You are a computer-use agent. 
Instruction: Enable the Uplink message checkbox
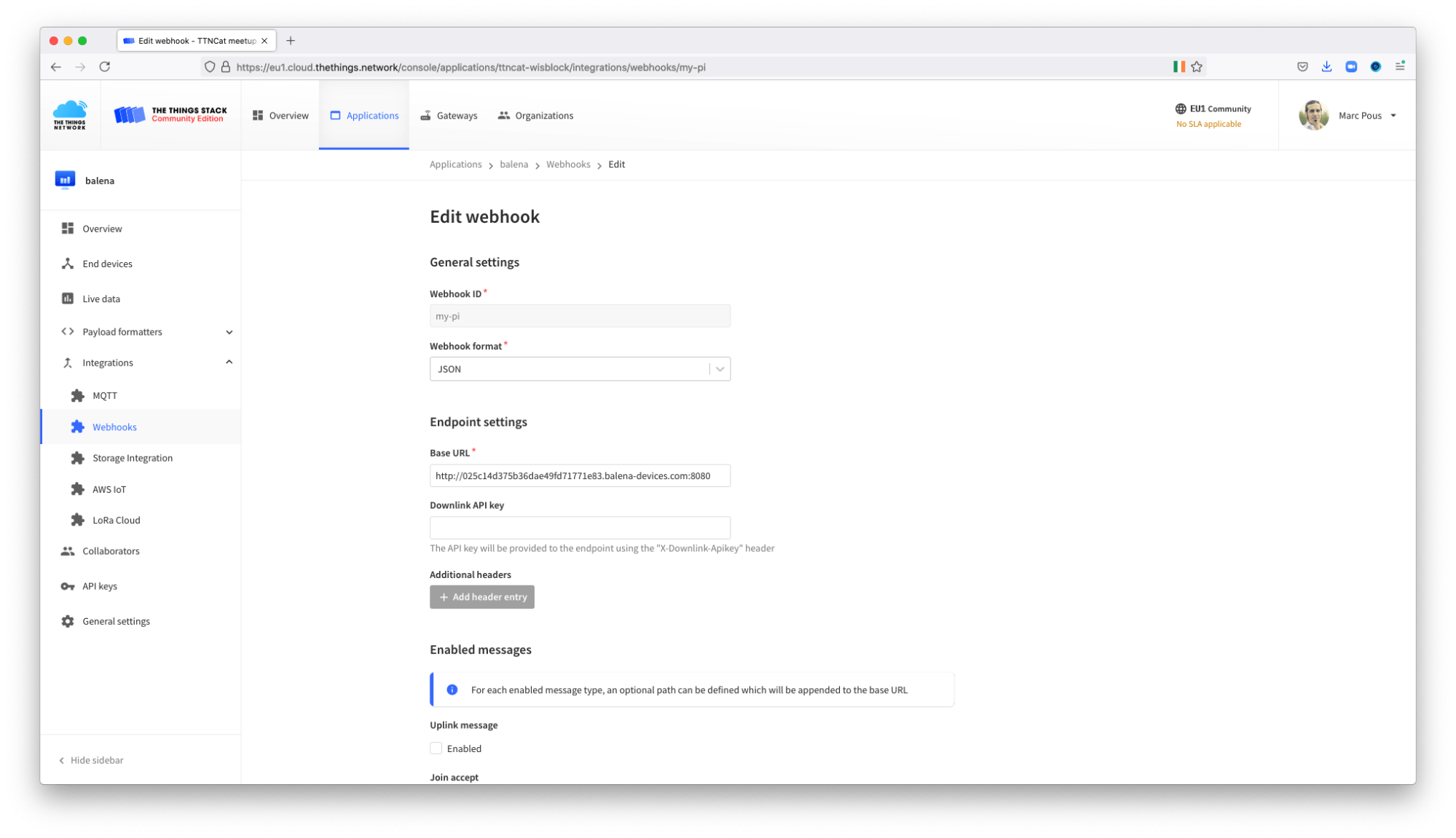click(436, 748)
